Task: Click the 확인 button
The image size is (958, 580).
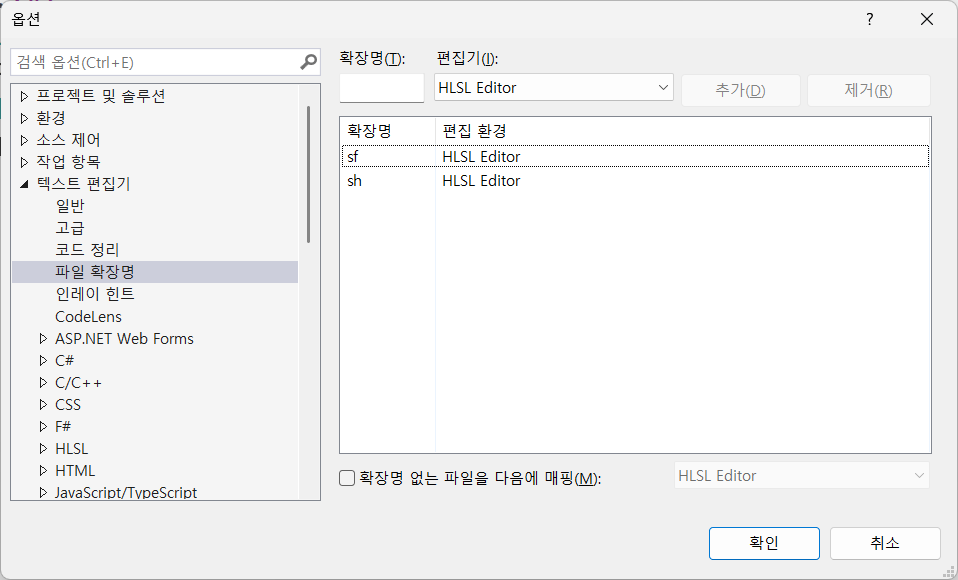Action: coord(764,543)
